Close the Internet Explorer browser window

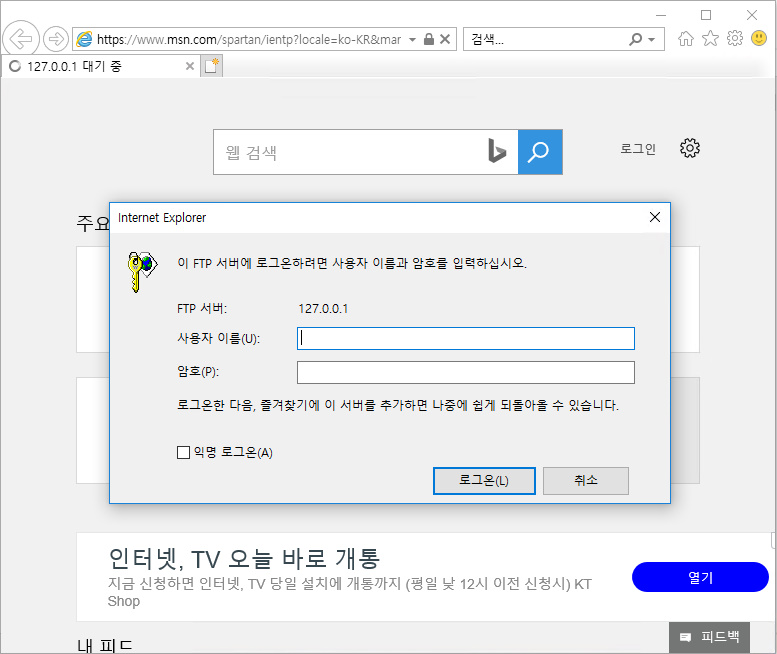coord(752,15)
